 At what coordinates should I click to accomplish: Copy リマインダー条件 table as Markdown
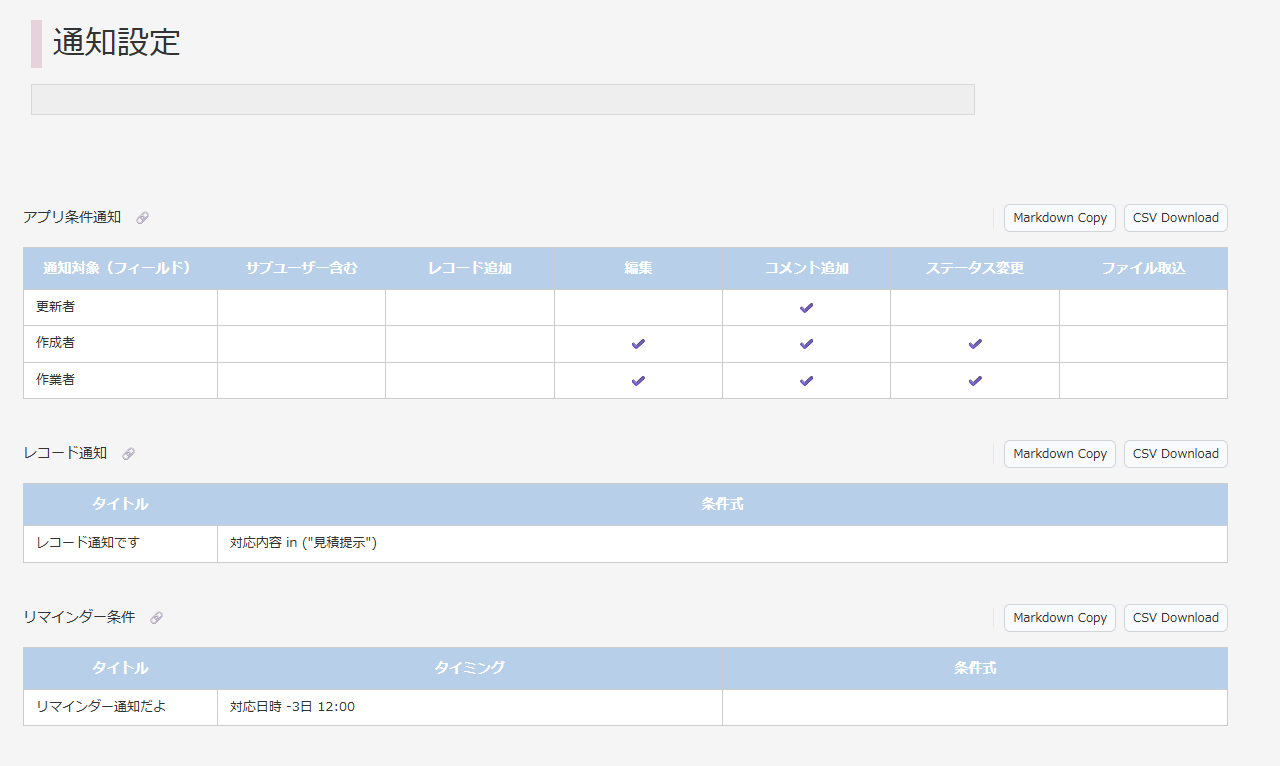[1060, 618]
